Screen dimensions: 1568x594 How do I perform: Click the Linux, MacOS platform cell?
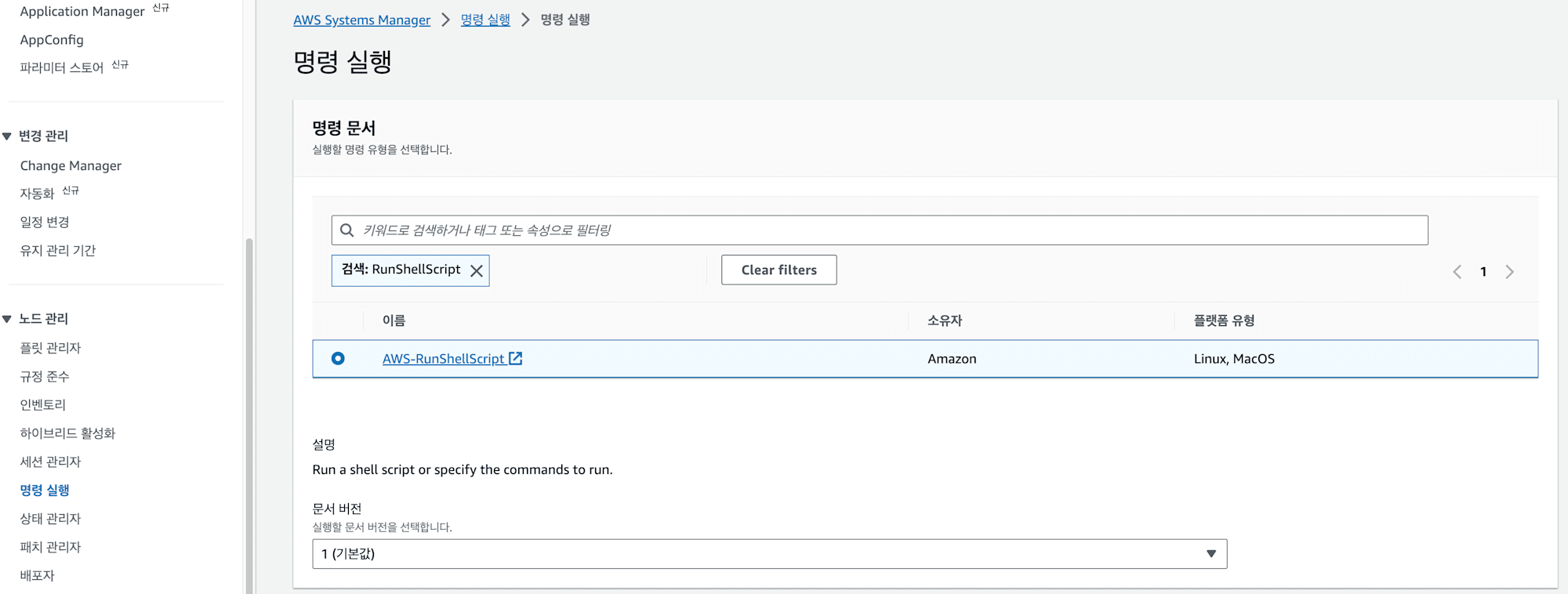point(1234,359)
